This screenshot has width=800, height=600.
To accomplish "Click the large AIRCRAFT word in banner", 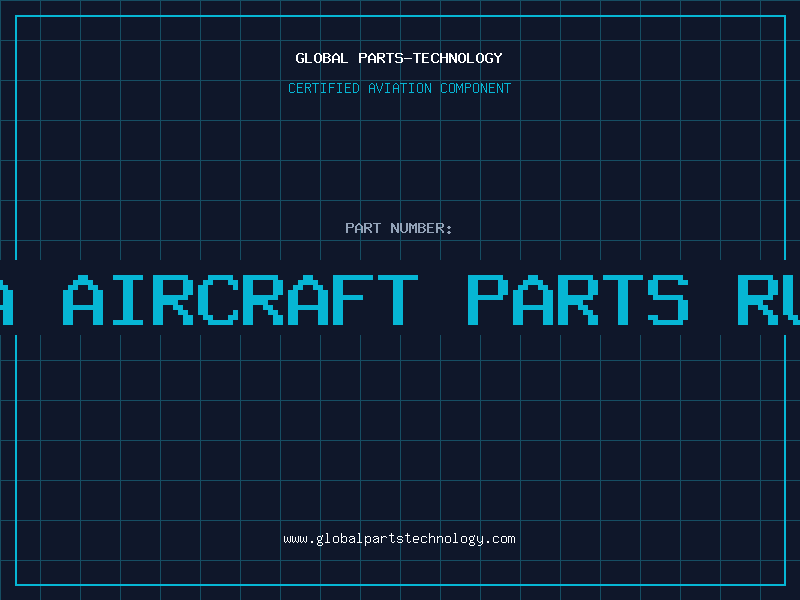I will pyautogui.click(x=240, y=300).
